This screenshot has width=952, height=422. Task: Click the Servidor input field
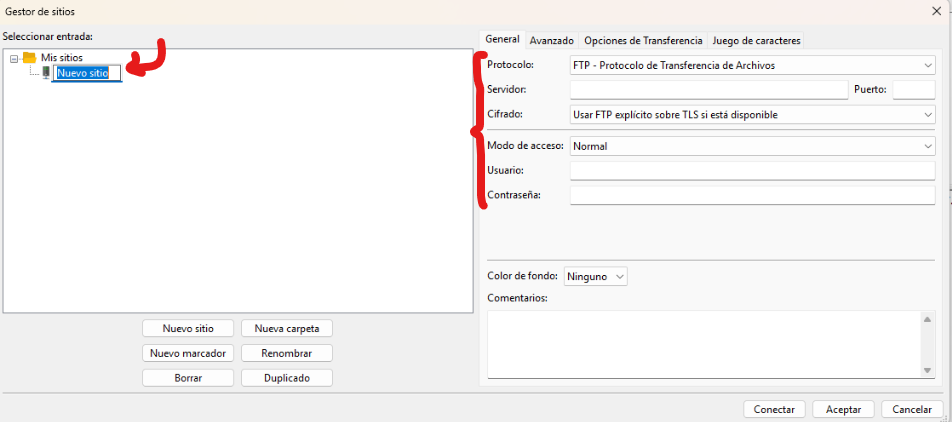click(708, 90)
